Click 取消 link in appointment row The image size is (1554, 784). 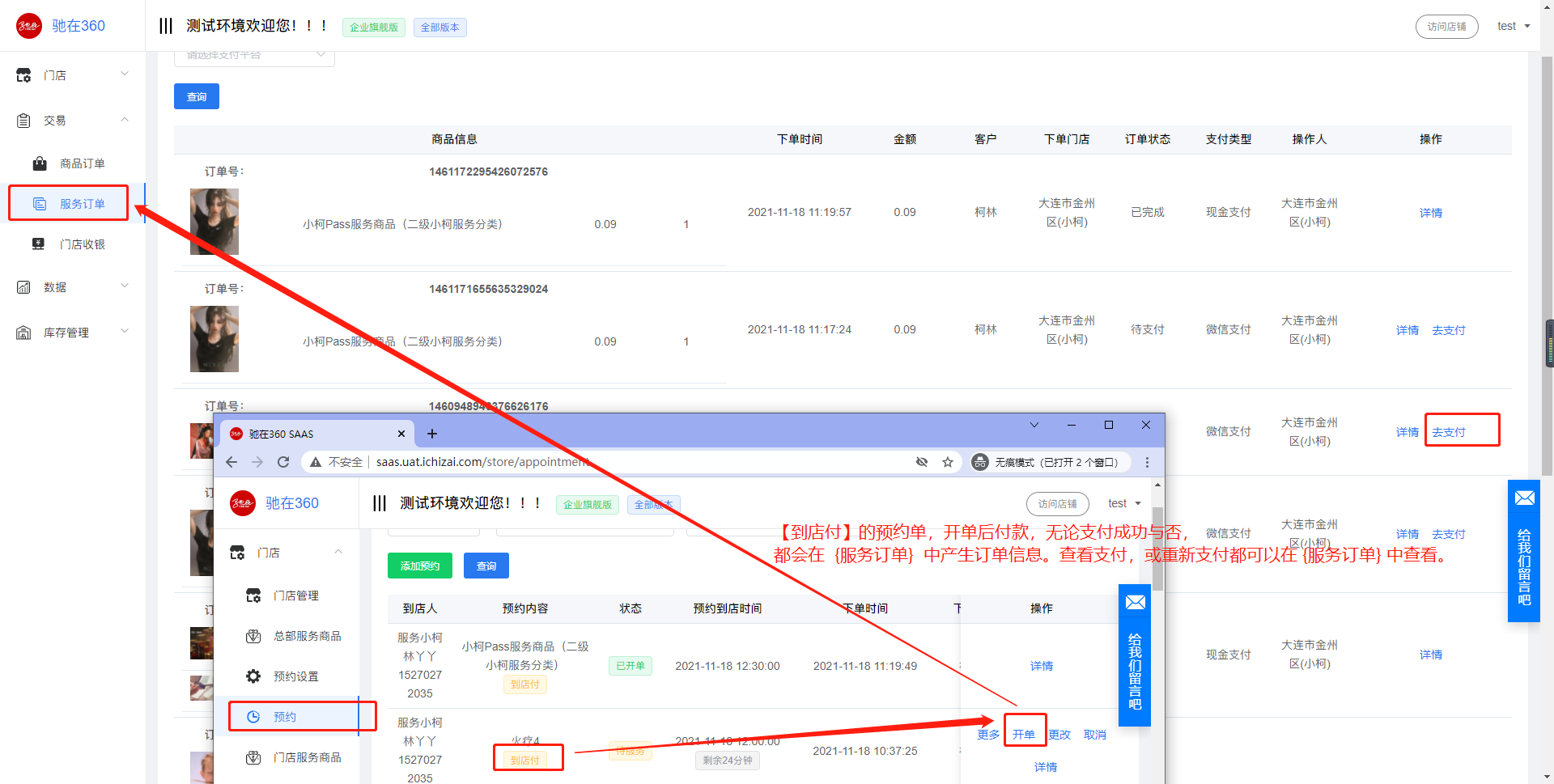[x=1095, y=735]
